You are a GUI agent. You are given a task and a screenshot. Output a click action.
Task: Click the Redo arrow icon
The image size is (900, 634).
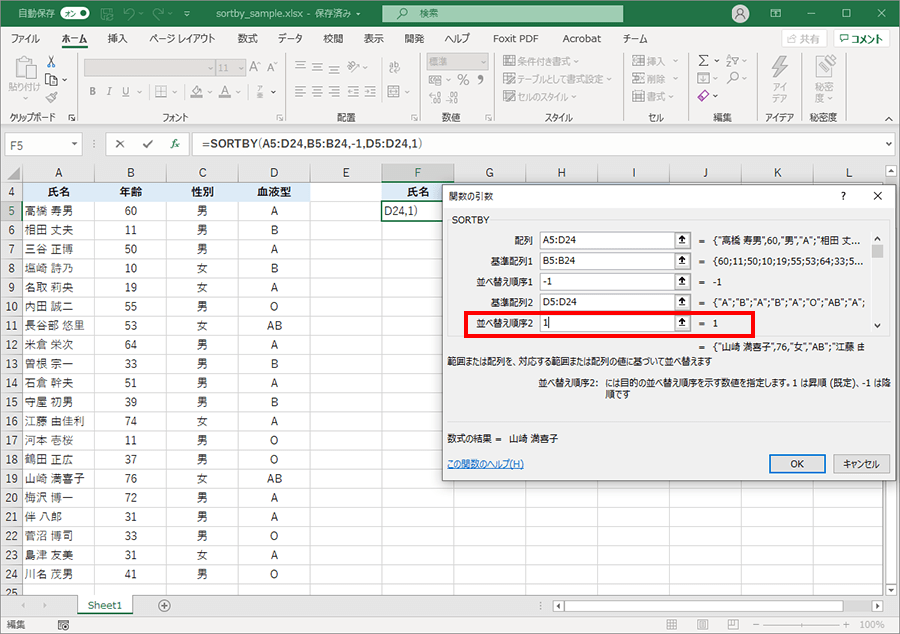coord(158,13)
